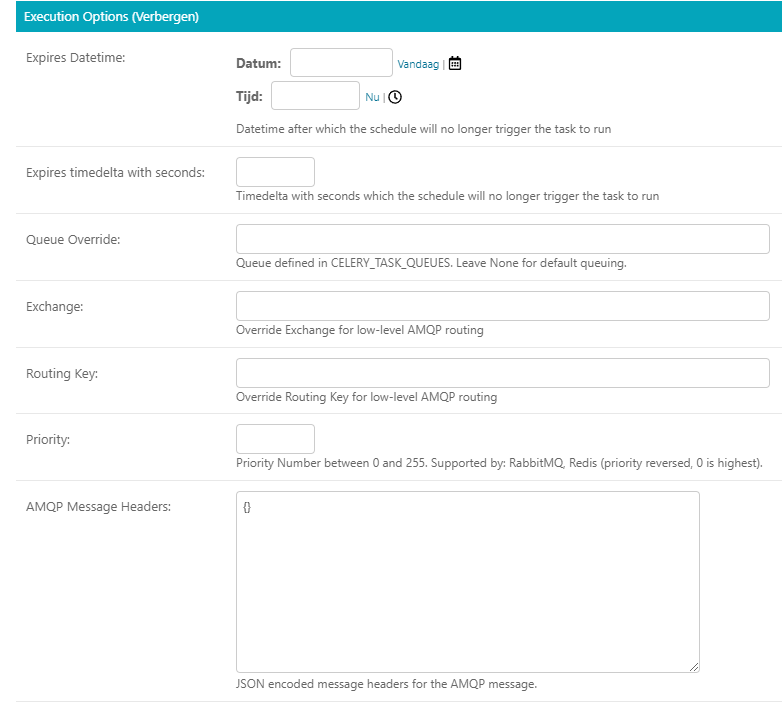Click the Routing Key input field
The width and height of the screenshot is (782, 710).
point(502,373)
